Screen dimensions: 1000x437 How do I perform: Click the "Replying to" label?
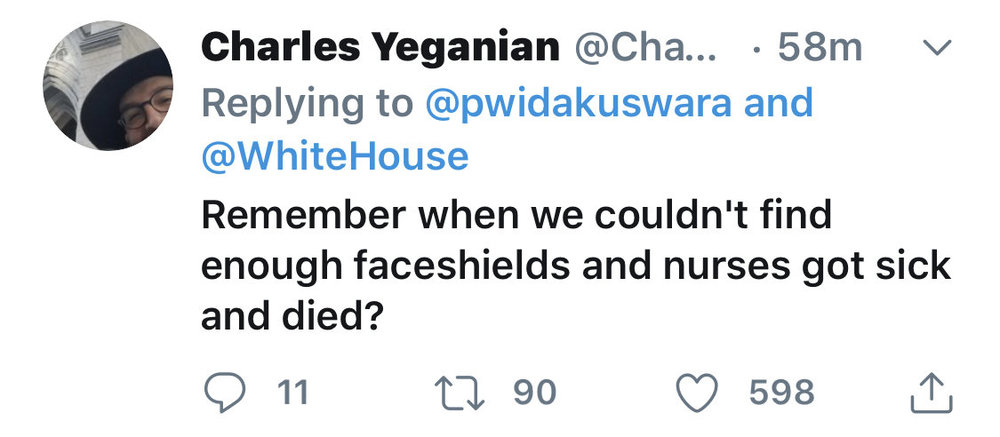306,102
